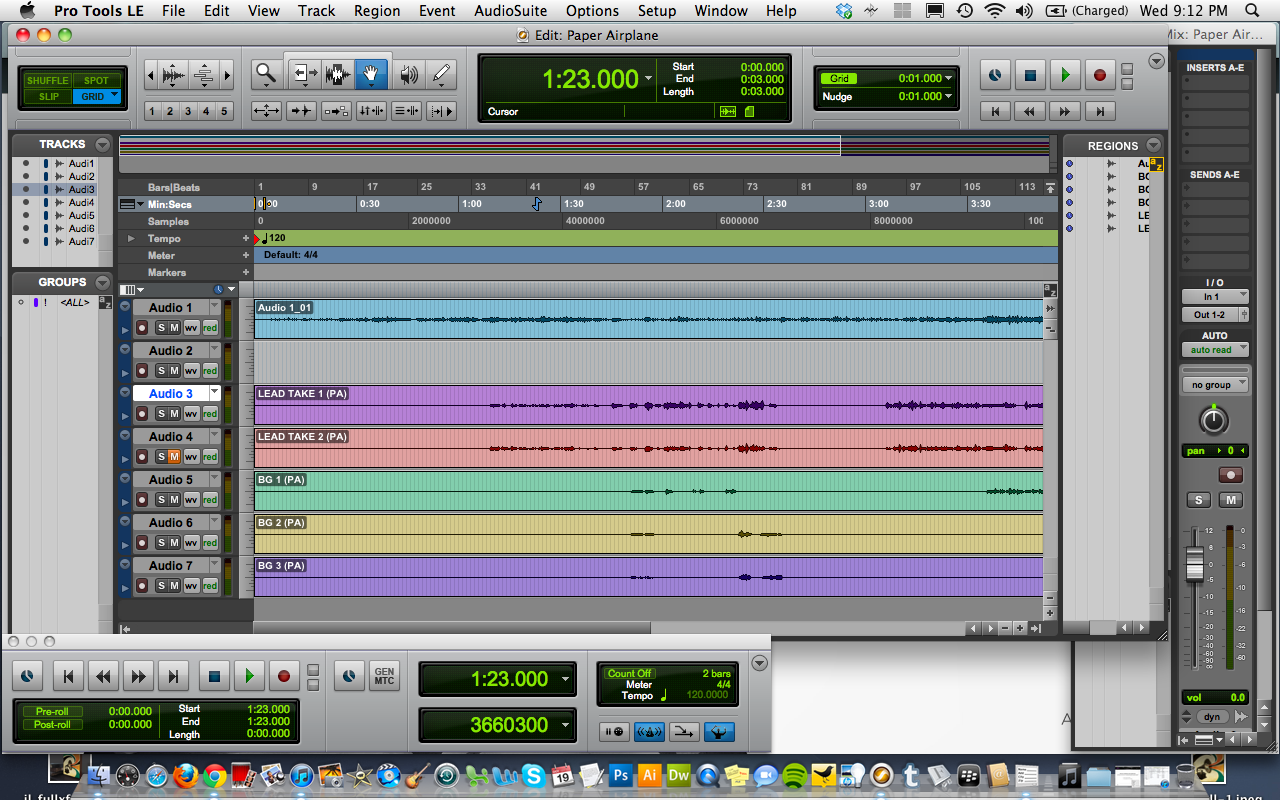Toggle Pre-roll in Transport window
Screen dimensions: 1280x800
click(x=52, y=712)
